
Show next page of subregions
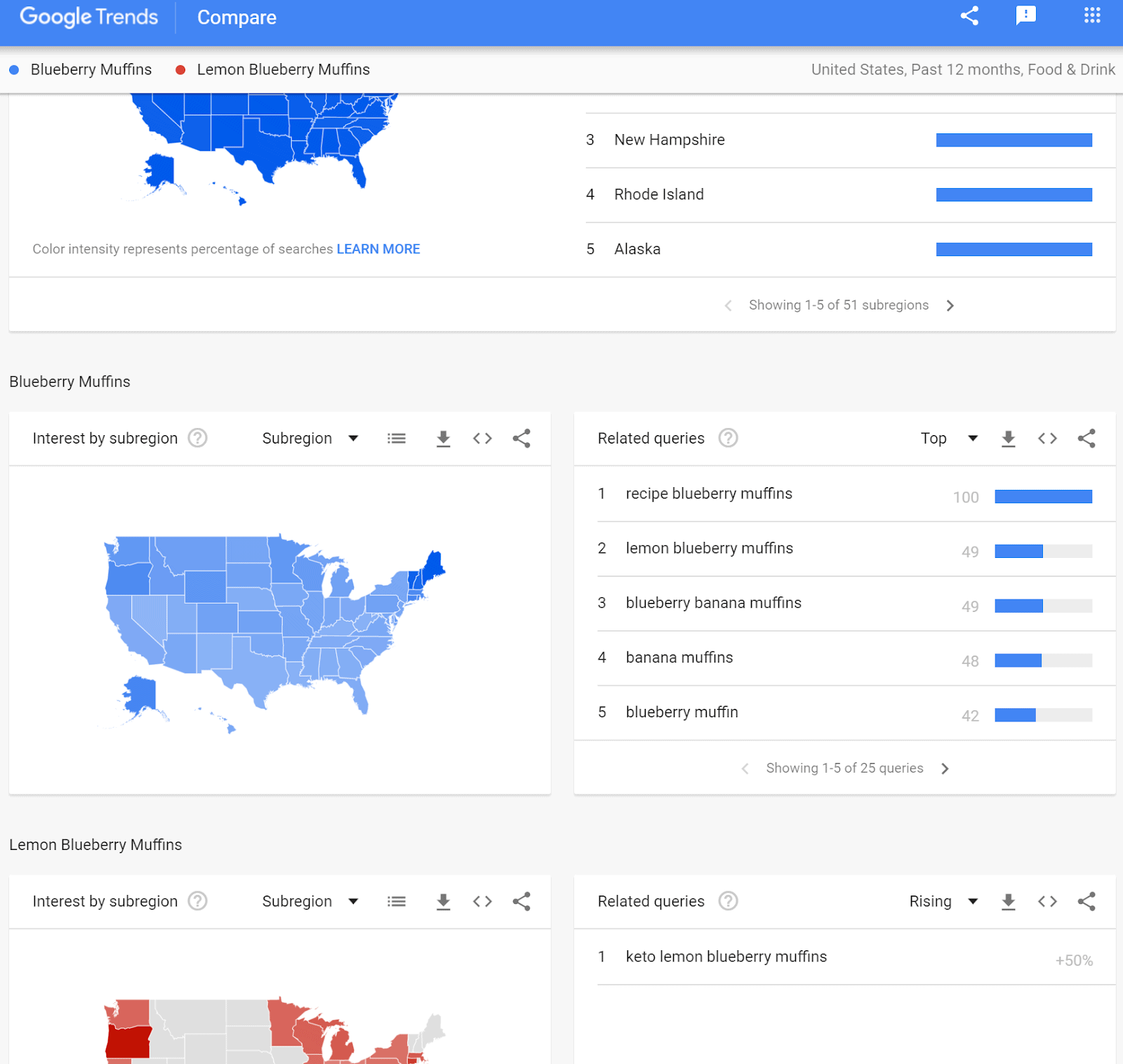tap(951, 305)
